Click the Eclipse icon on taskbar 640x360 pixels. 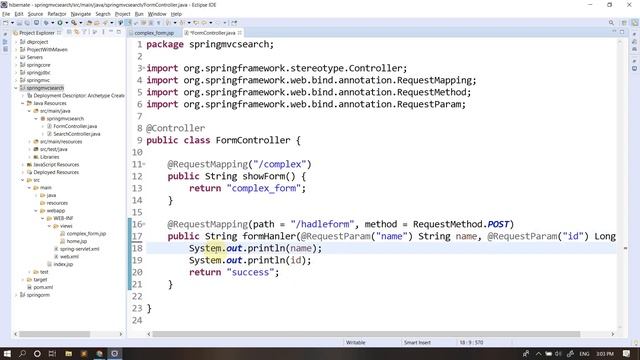(115, 353)
